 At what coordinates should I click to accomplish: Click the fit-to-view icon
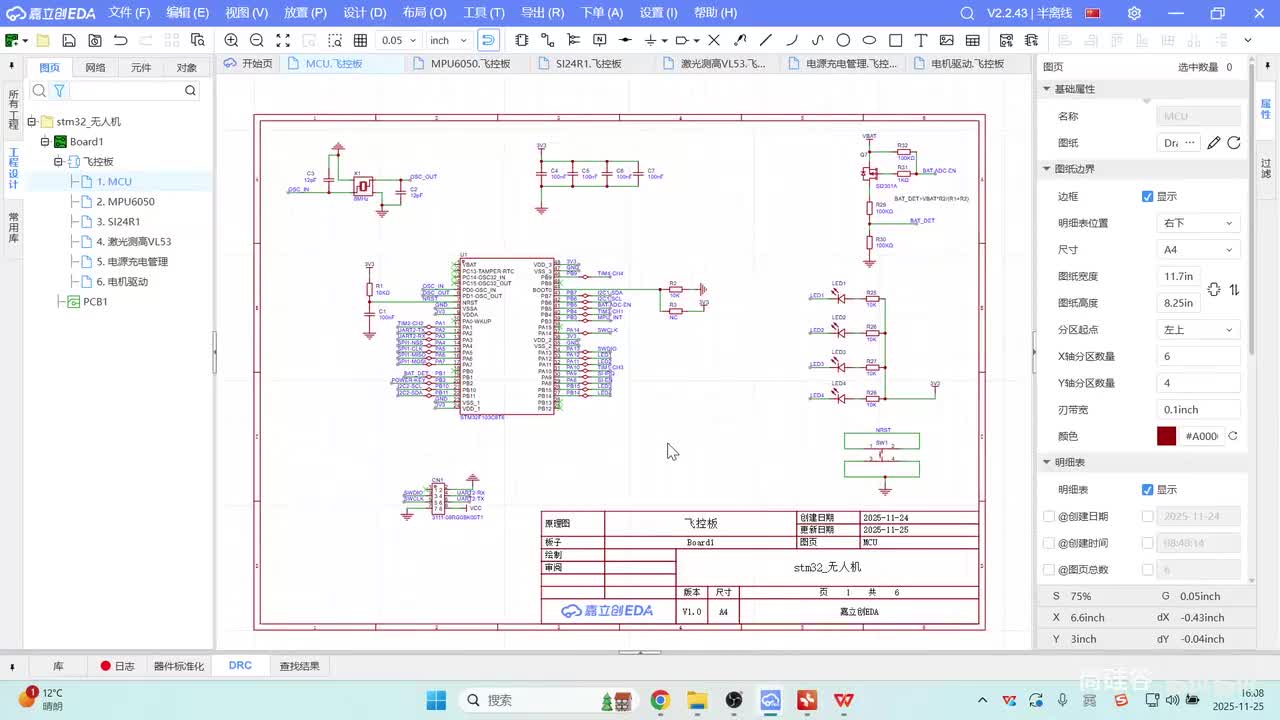pyautogui.click(x=283, y=41)
